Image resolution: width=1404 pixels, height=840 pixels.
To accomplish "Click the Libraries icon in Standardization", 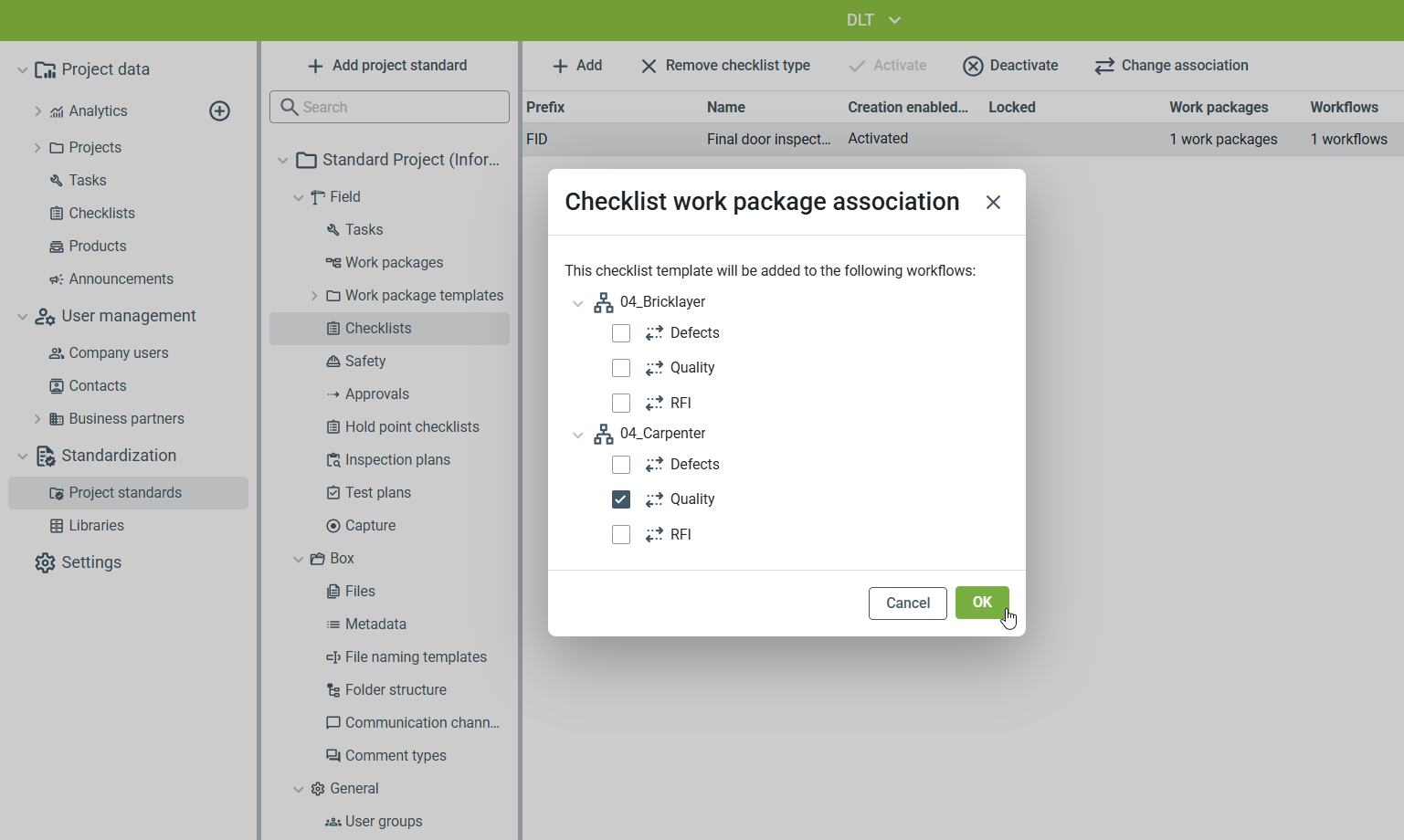I will pyautogui.click(x=57, y=526).
